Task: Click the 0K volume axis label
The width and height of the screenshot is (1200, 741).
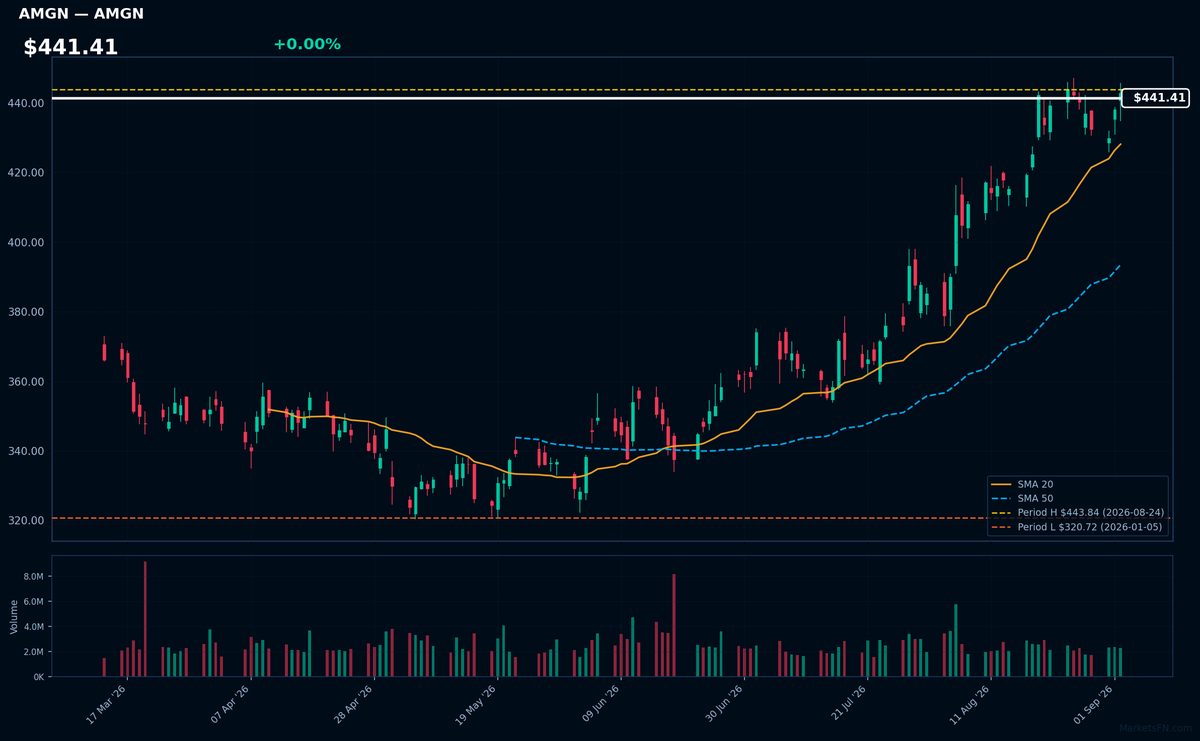Action: click(x=39, y=677)
